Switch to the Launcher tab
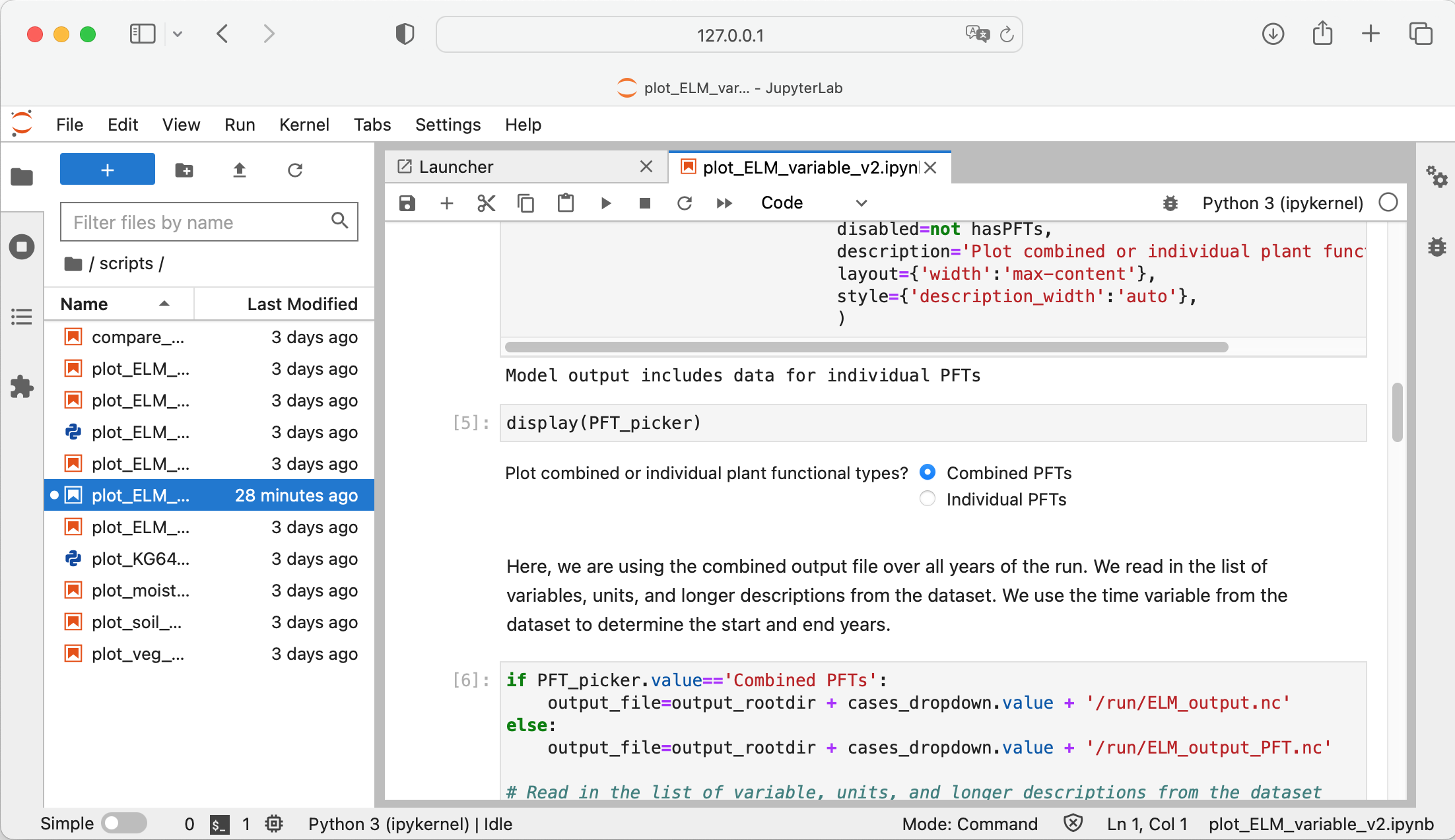 (x=456, y=167)
